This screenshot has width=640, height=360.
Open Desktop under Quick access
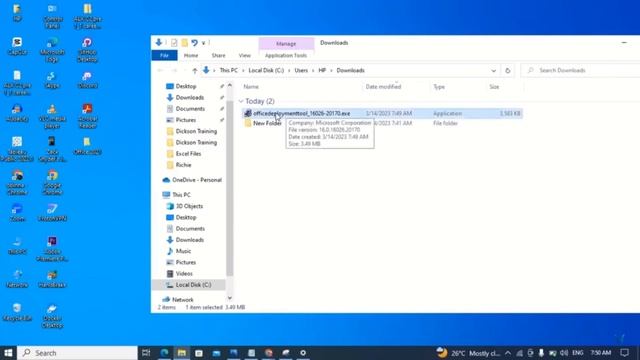(x=186, y=87)
